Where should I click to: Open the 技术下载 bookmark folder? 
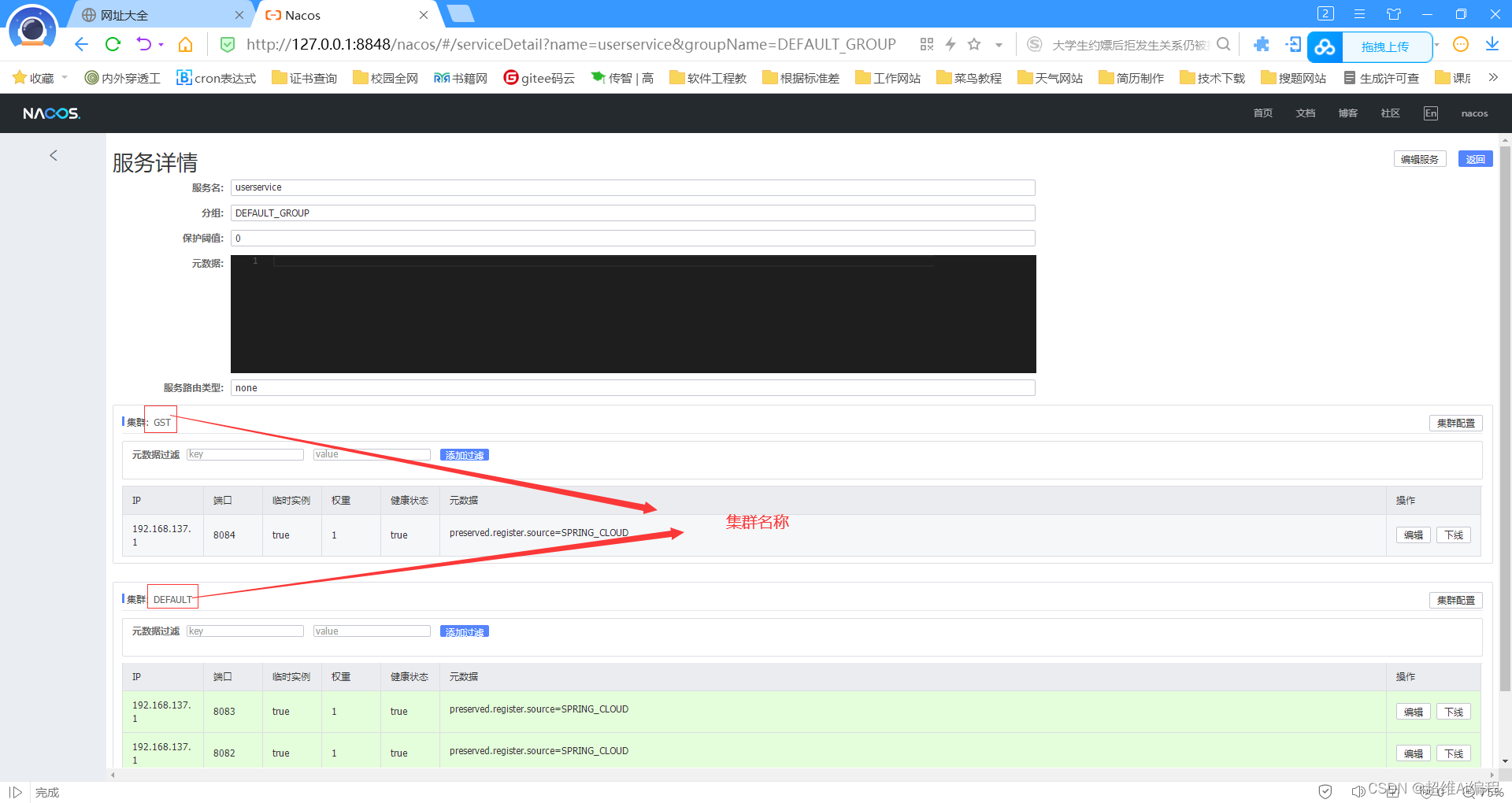[x=1212, y=78]
